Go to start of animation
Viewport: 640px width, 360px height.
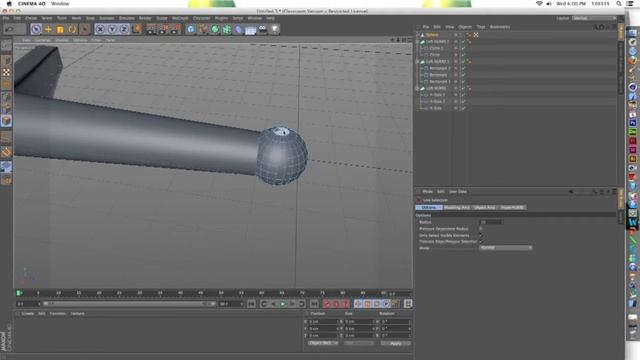[x=251, y=304]
